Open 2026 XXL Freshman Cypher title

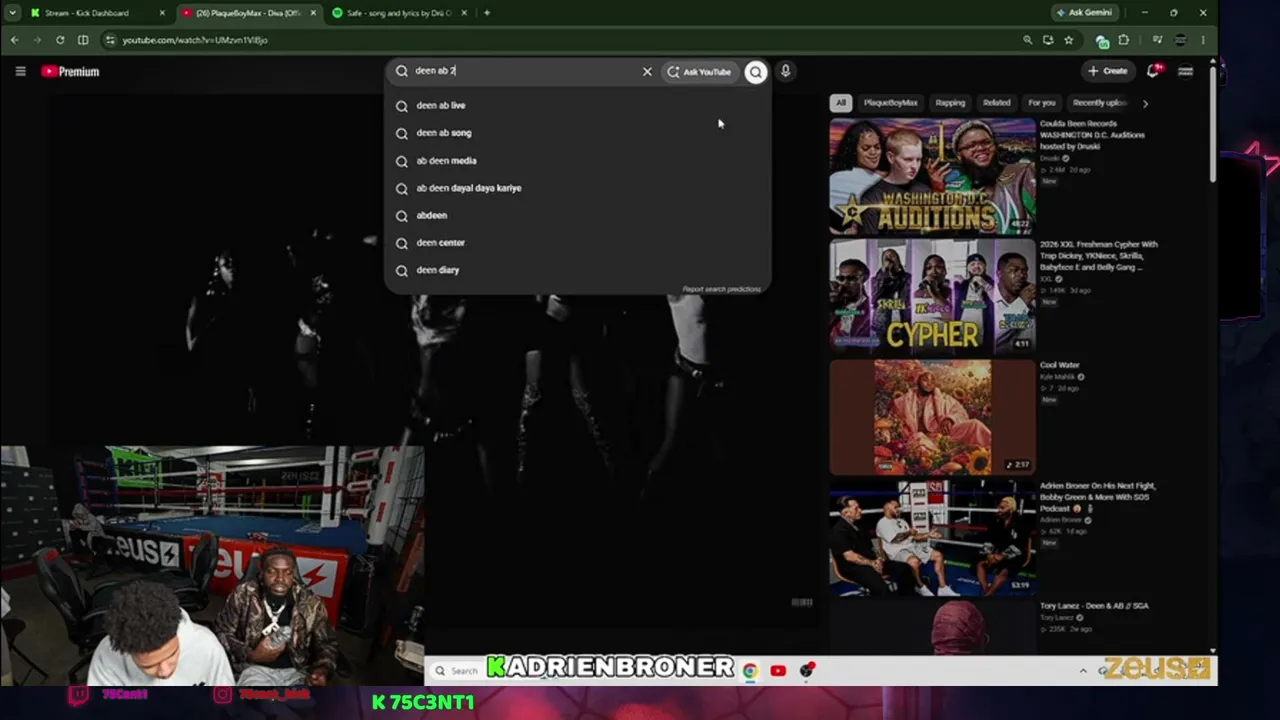point(1099,256)
